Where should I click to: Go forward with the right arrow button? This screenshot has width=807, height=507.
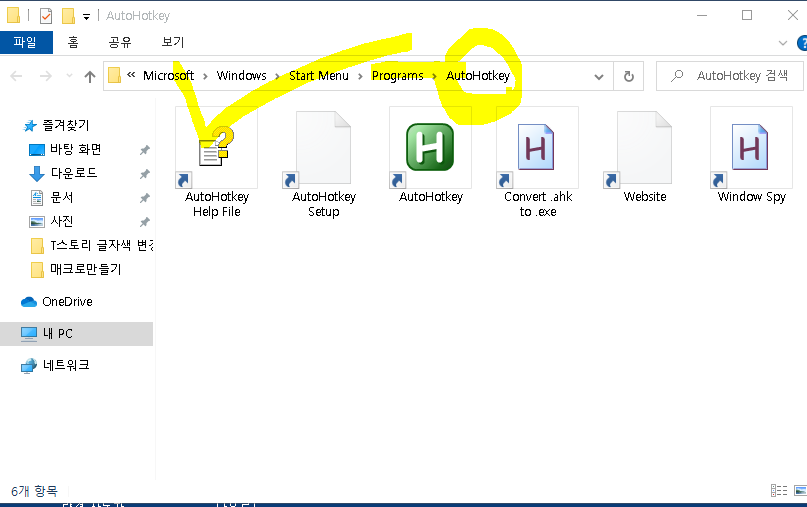point(46,76)
